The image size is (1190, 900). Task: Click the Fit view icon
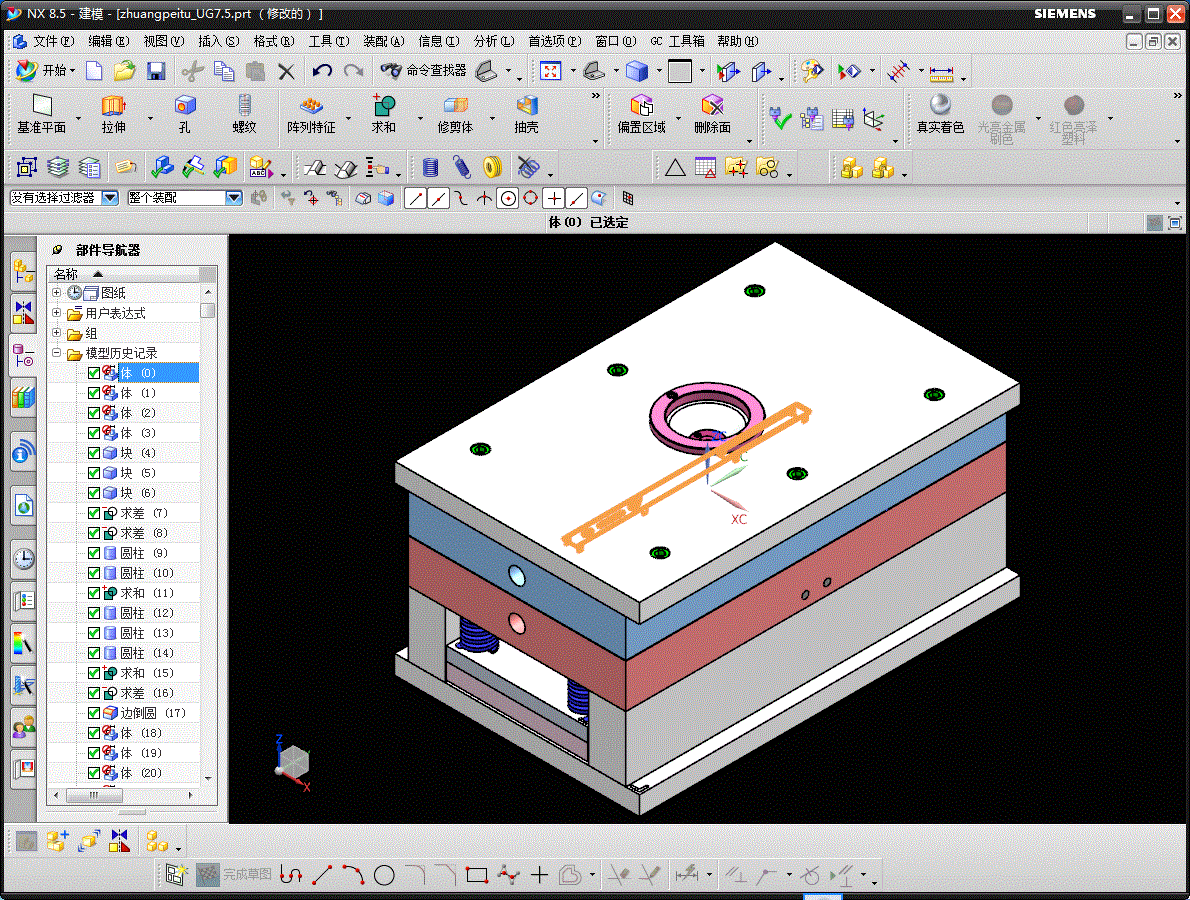pyautogui.click(x=550, y=71)
